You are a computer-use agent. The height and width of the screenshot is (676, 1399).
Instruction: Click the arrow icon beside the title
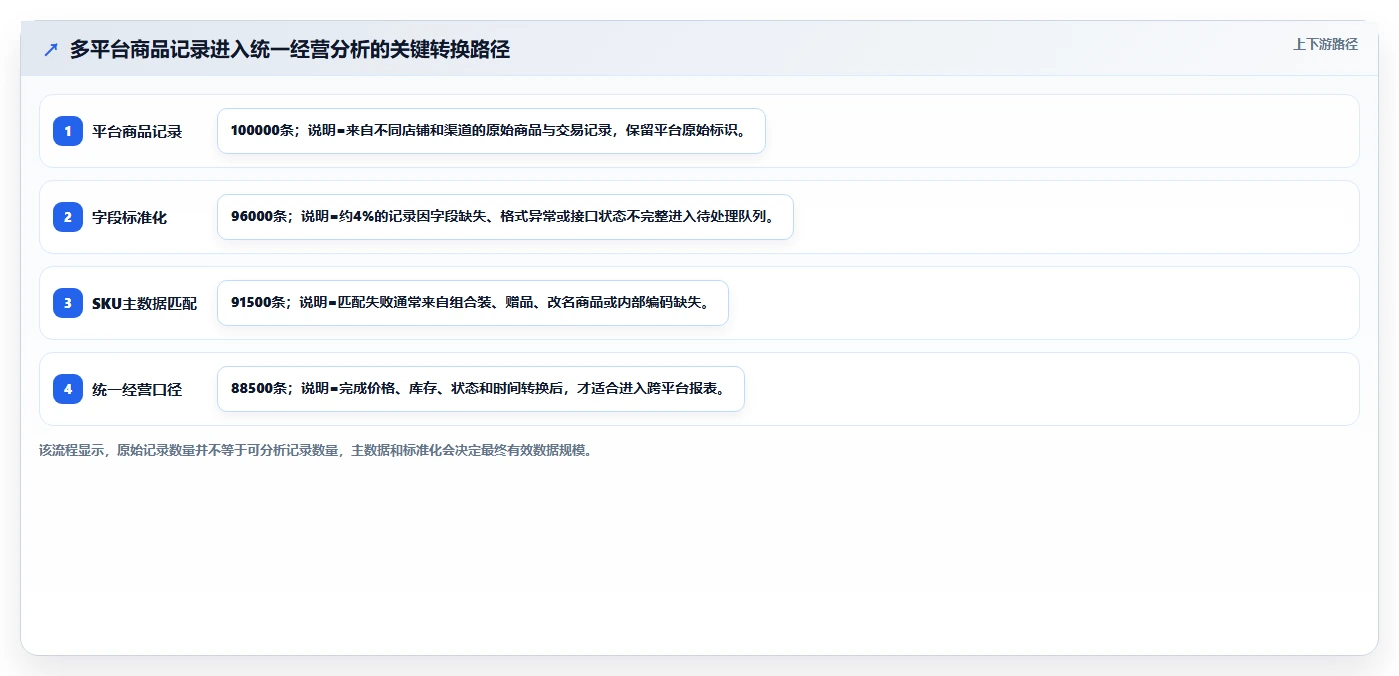coord(51,50)
